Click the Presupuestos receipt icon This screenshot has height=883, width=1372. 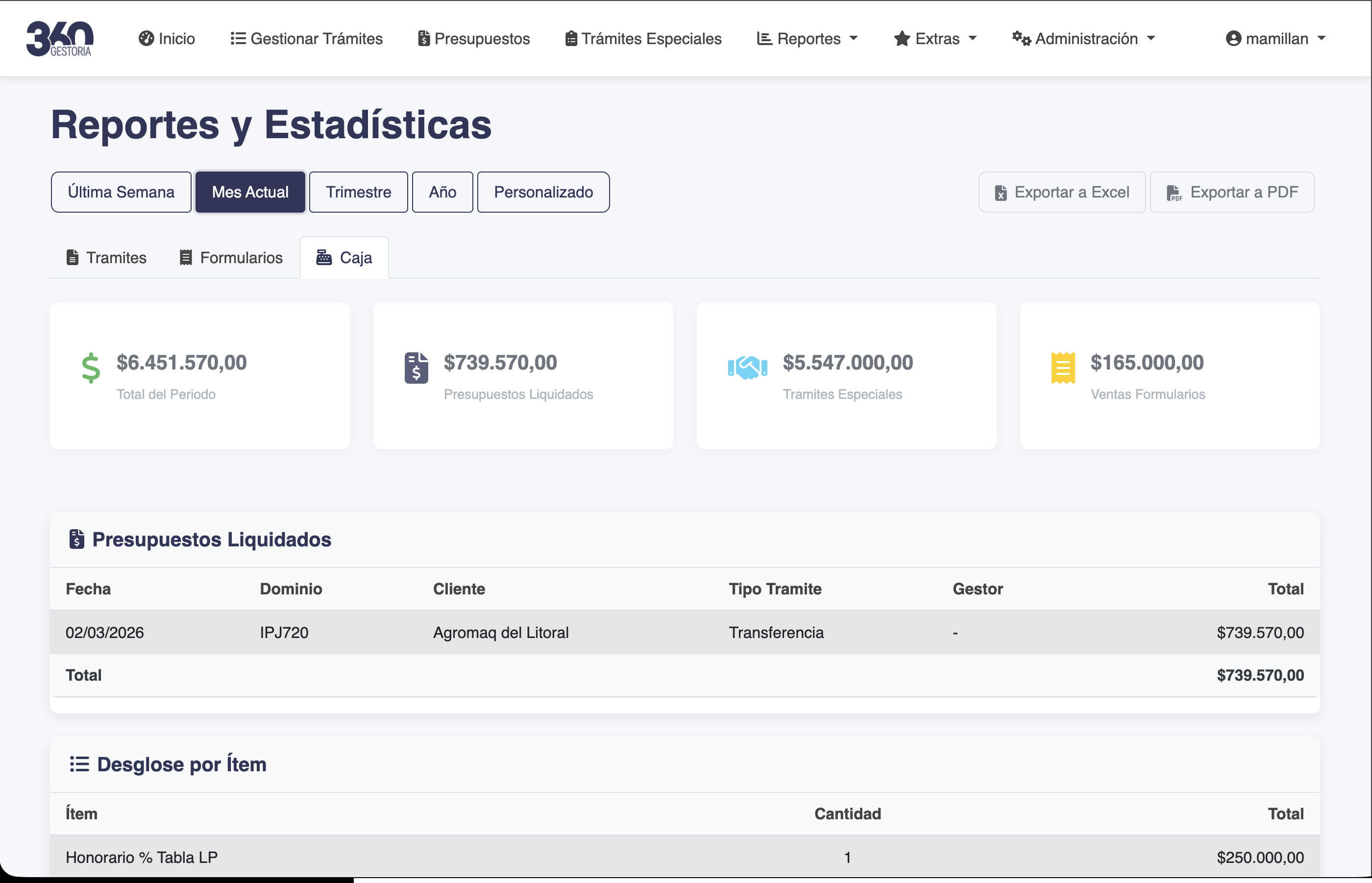424,38
